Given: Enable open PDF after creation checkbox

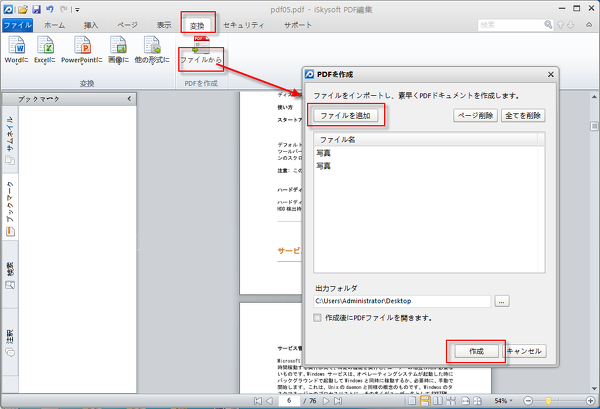Looking at the screenshot, I should pos(318,318).
